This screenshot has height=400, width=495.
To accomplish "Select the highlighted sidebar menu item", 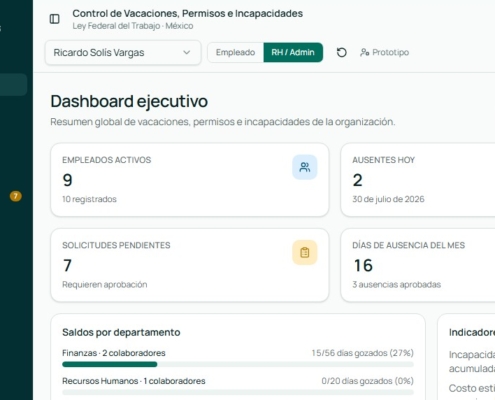I will click(13, 85).
